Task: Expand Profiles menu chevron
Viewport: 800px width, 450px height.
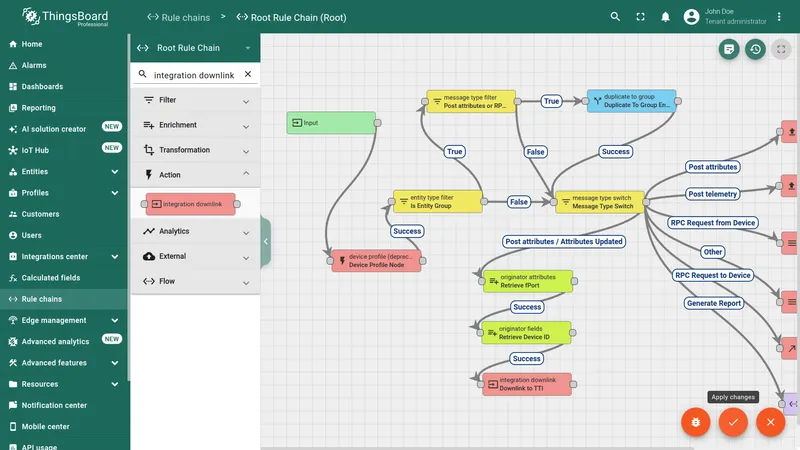Action: [x=114, y=193]
